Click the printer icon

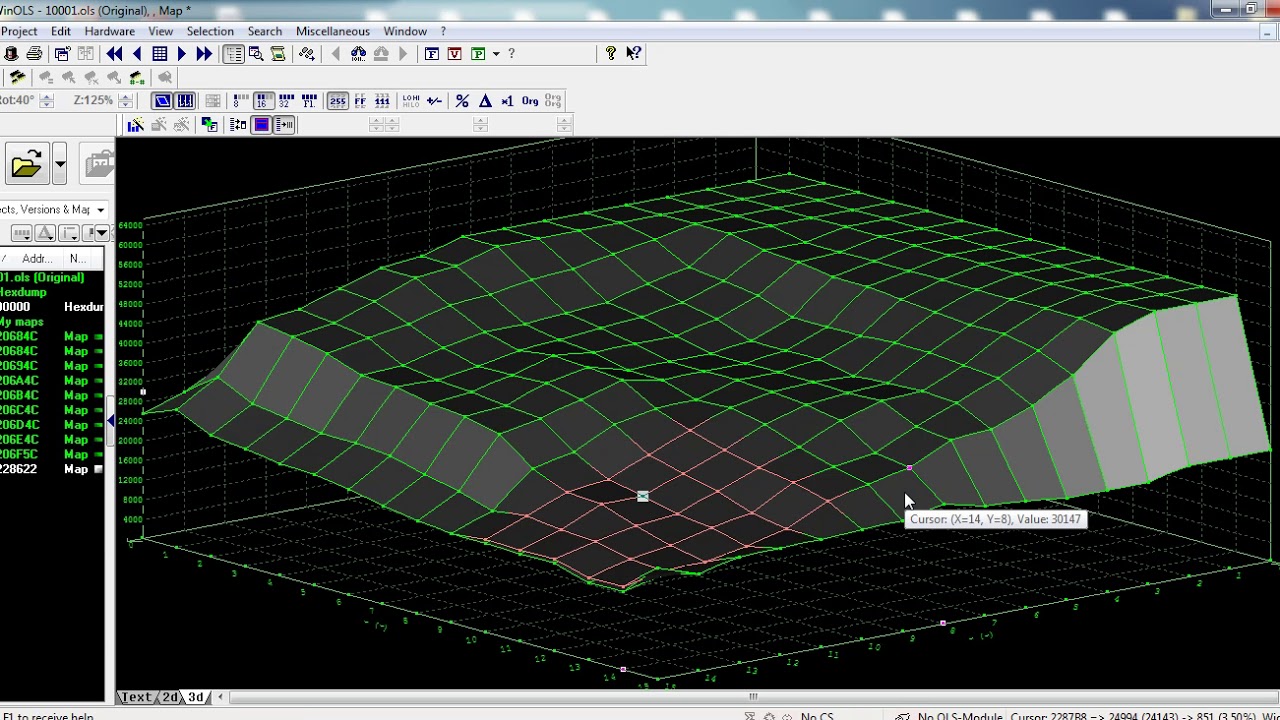34,54
